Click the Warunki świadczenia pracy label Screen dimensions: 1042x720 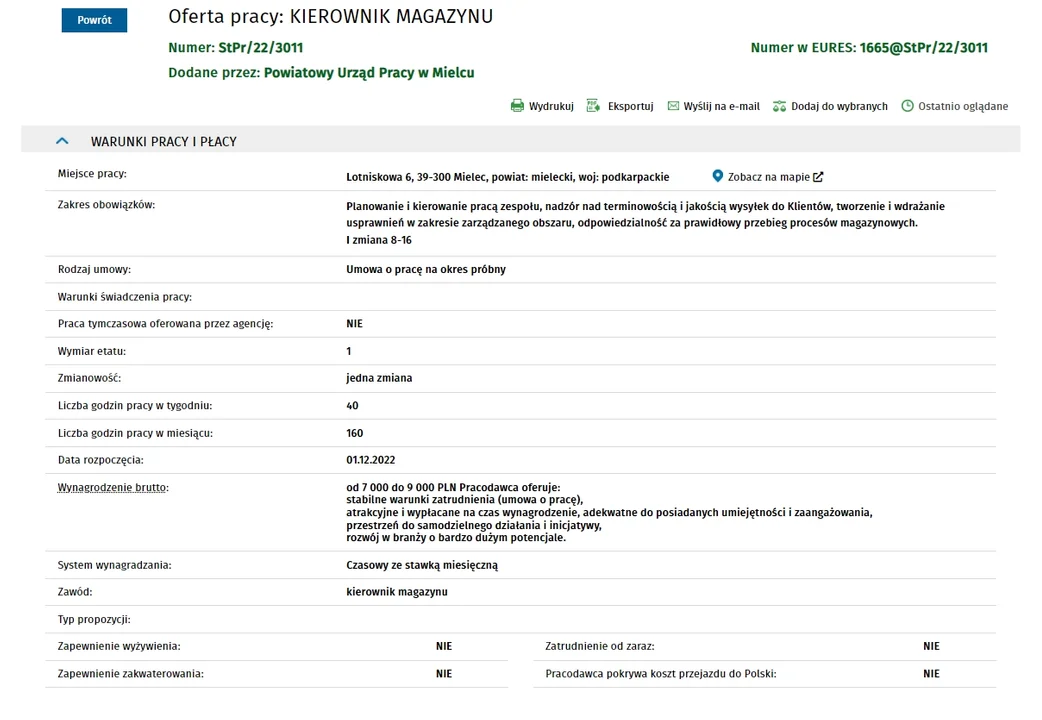(x=125, y=297)
